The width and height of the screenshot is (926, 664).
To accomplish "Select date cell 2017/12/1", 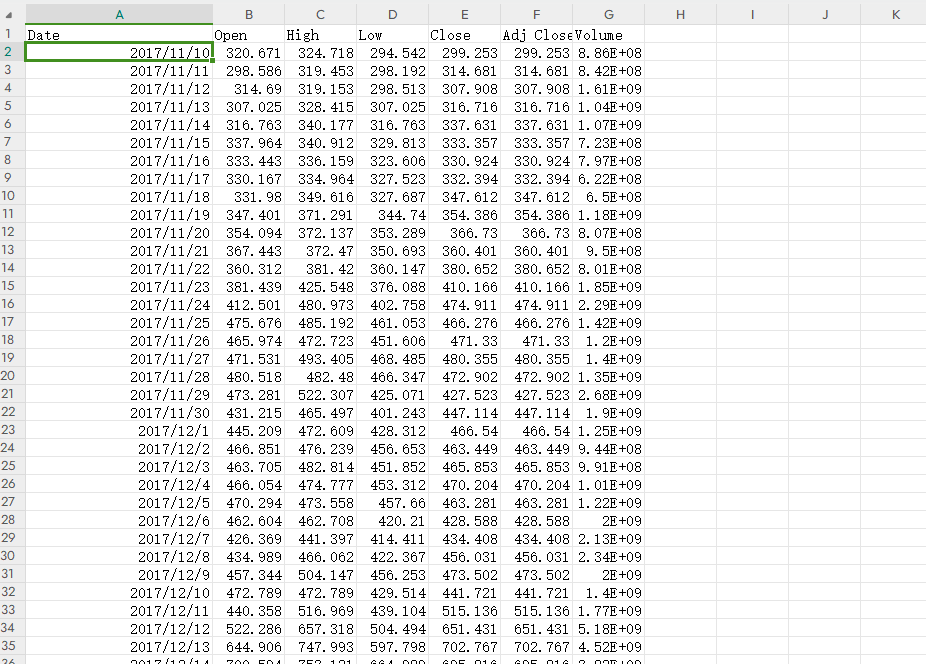I will pos(119,431).
